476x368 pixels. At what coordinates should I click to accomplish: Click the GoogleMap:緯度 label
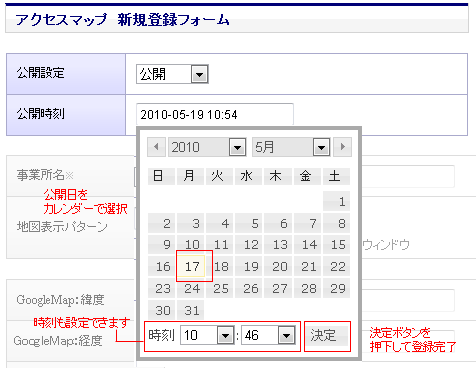[x=60, y=300]
